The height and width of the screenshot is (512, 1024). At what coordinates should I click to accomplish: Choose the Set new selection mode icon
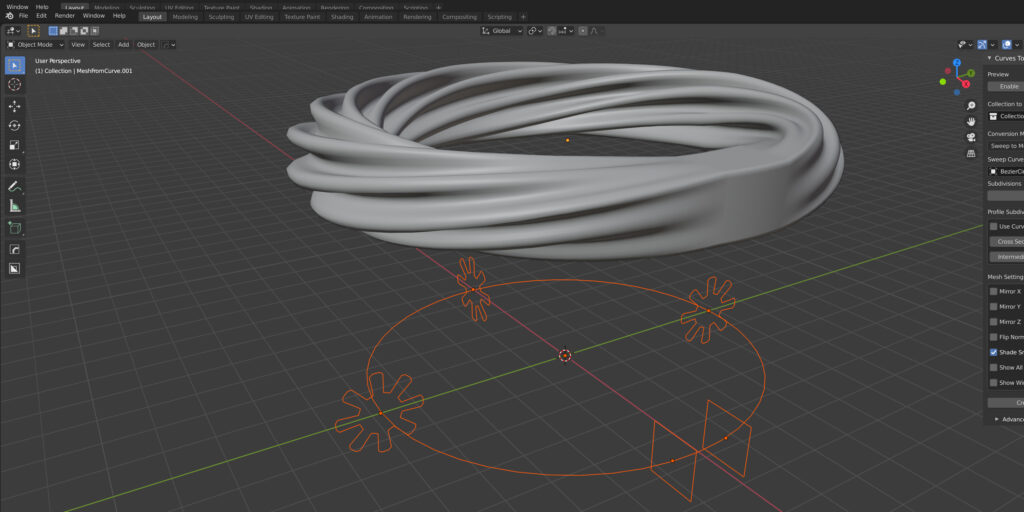[x=54, y=31]
